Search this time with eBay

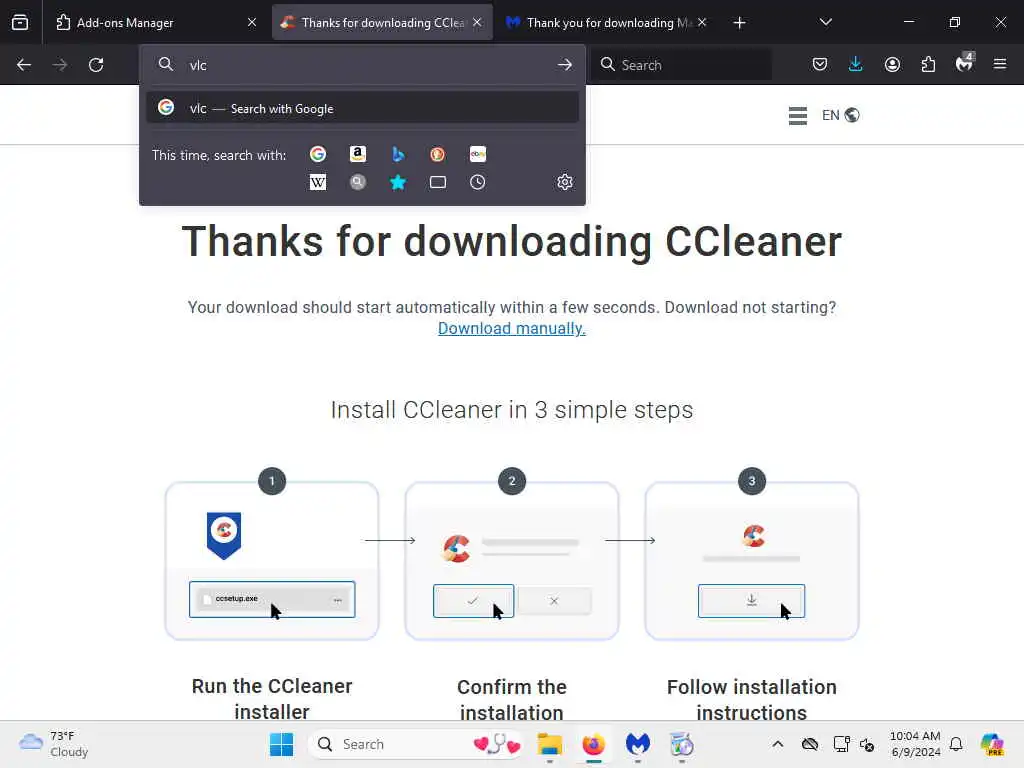(x=477, y=154)
